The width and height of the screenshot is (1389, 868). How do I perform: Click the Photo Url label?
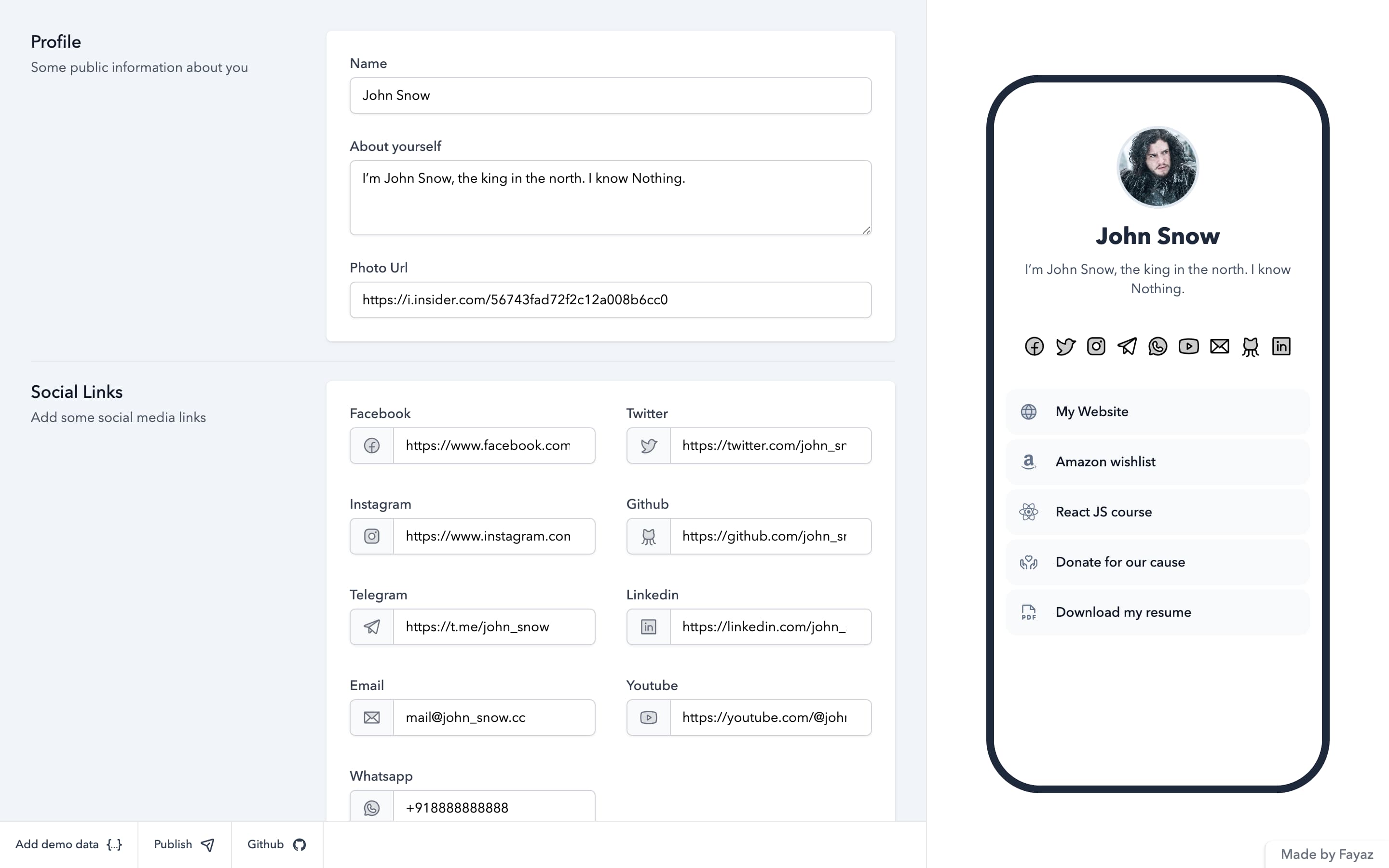[379, 268]
